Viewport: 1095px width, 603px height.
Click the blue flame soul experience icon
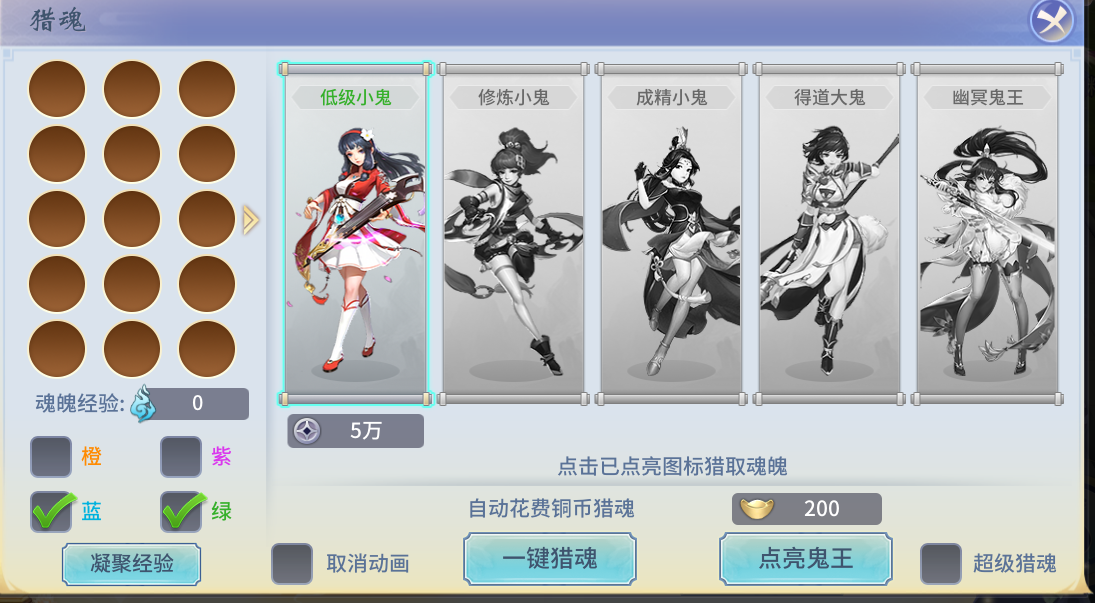[x=143, y=404]
